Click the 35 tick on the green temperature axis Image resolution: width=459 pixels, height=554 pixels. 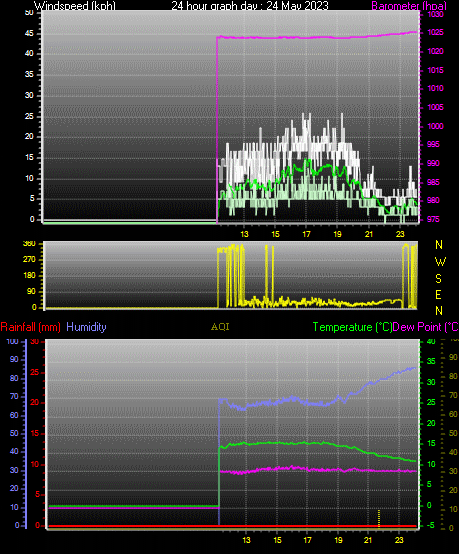pyautogui.click(x=431, y=361)
